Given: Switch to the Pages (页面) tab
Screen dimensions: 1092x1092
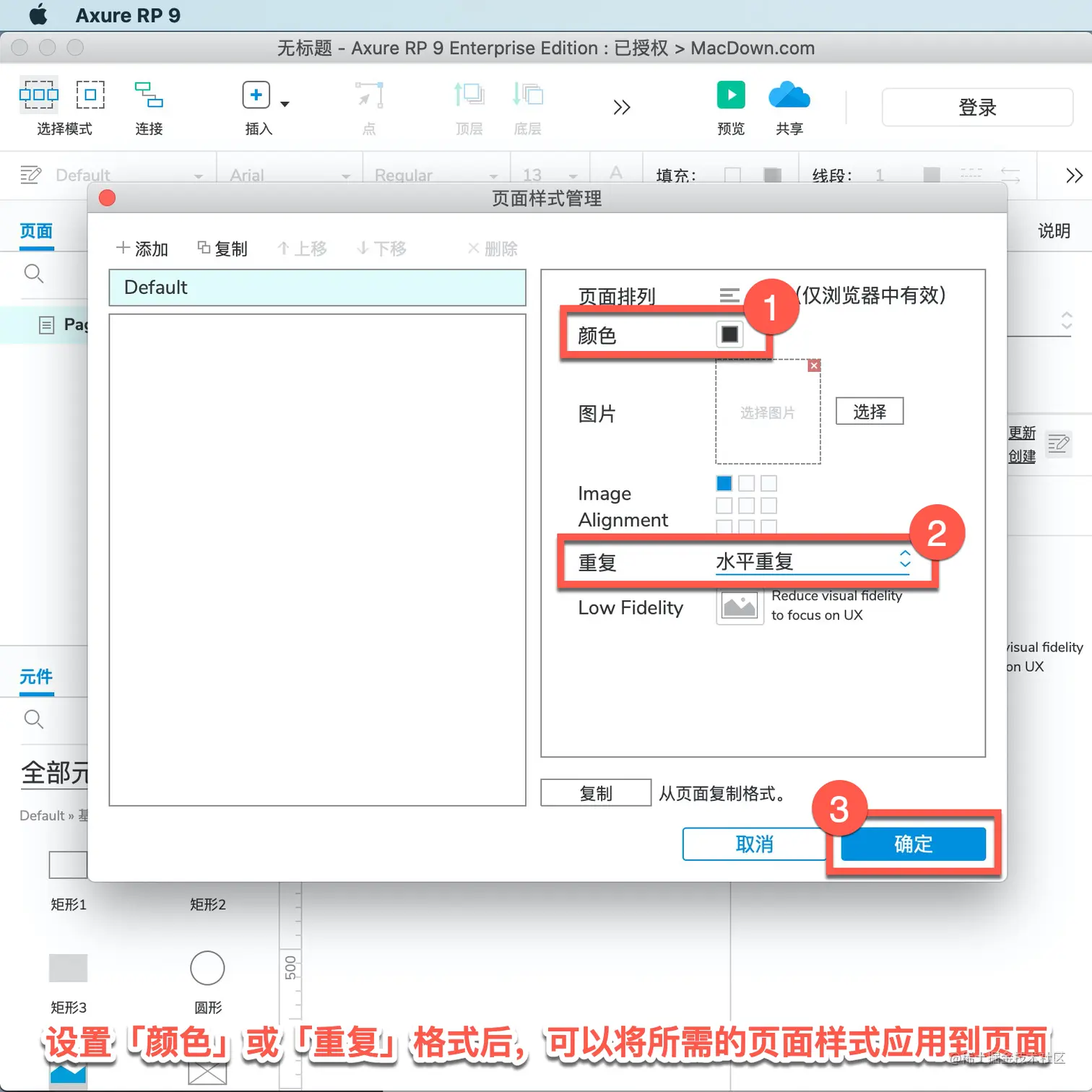Looking at the screenshot, I should point(36,231).
